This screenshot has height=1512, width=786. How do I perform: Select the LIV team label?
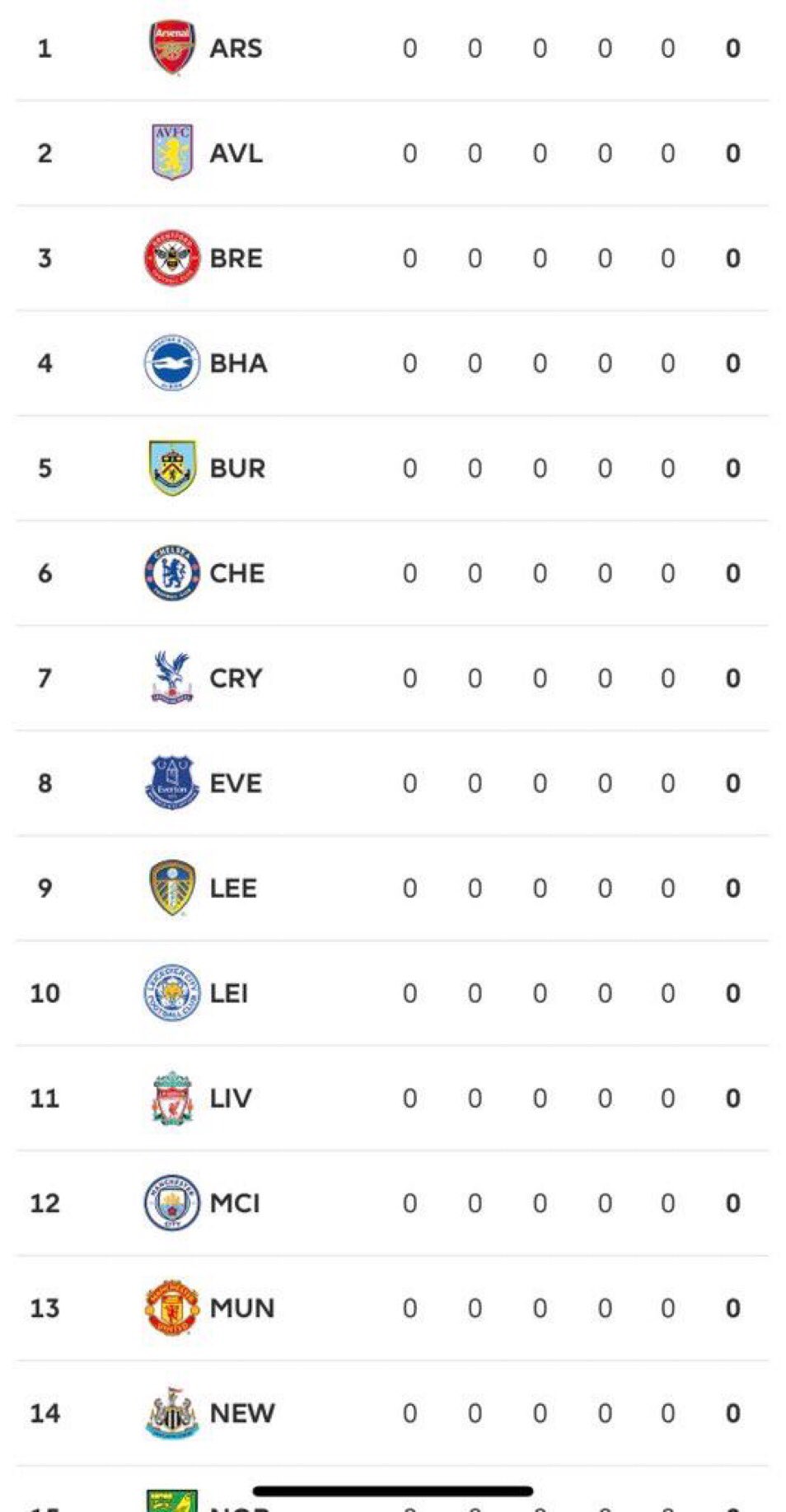tap(231, 1098)
